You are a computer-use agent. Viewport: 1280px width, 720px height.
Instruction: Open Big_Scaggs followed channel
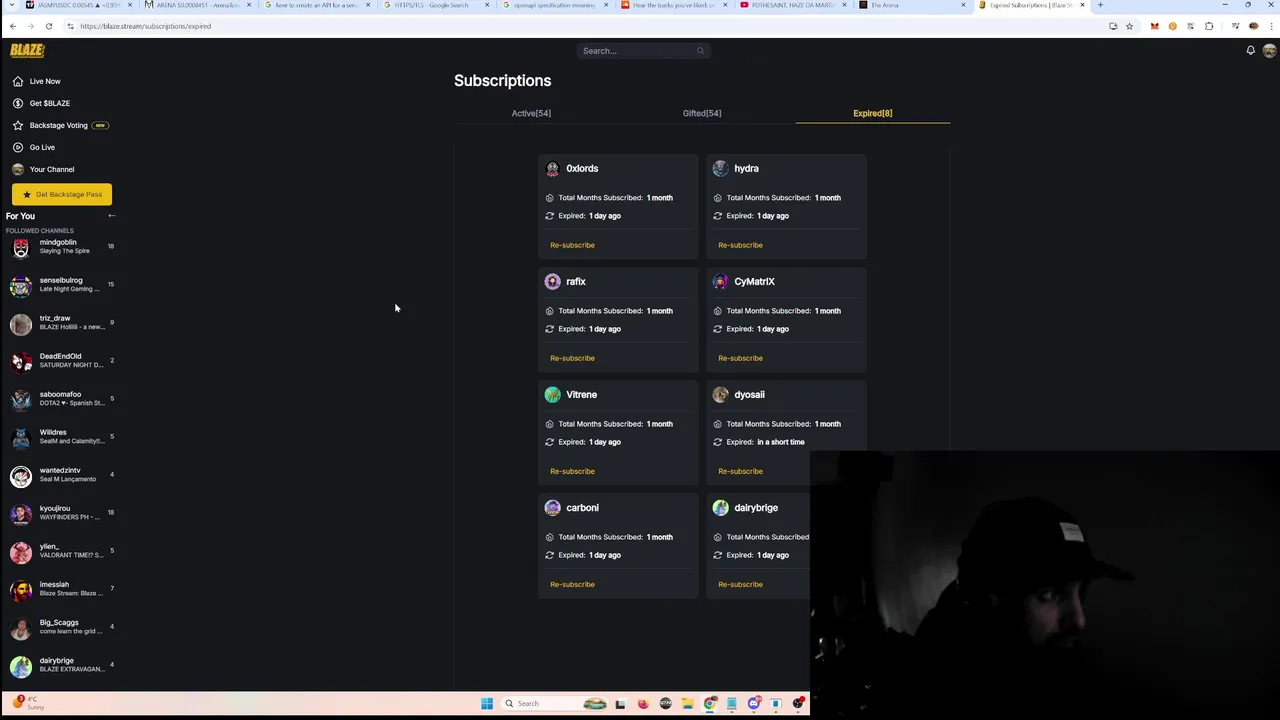(60, 627)
